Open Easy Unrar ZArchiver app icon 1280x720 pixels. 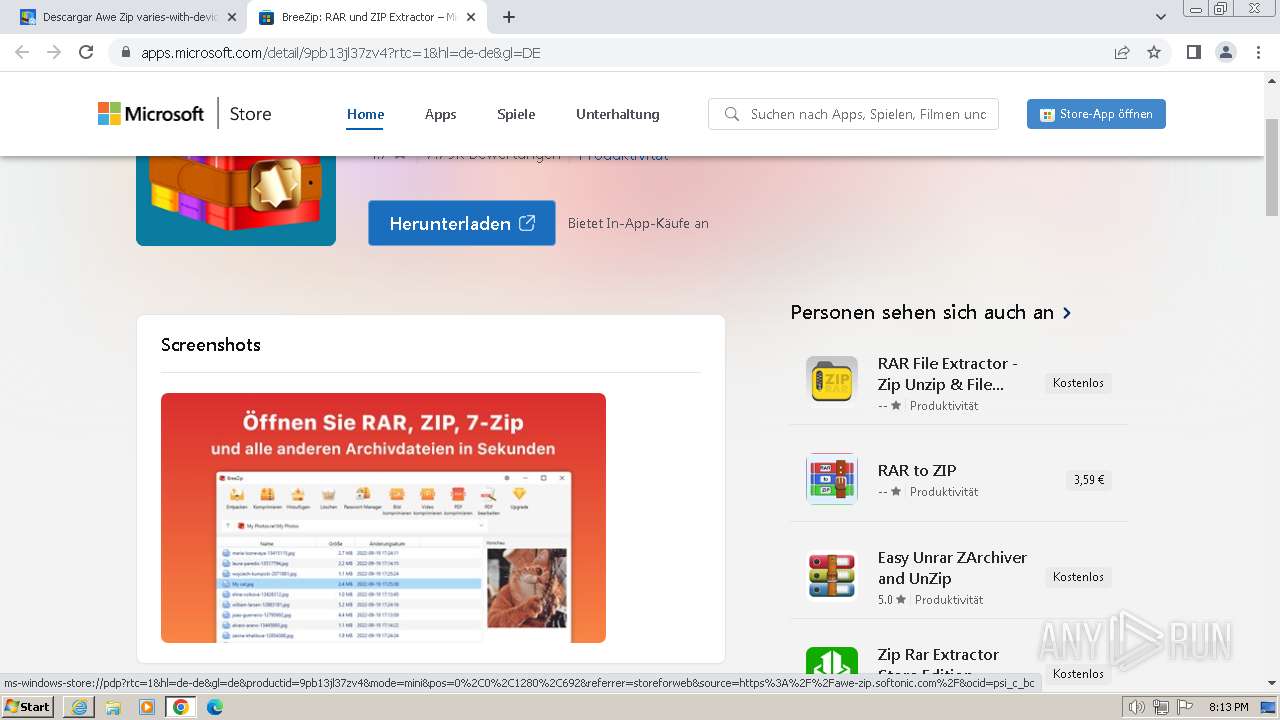coord(832,576)
